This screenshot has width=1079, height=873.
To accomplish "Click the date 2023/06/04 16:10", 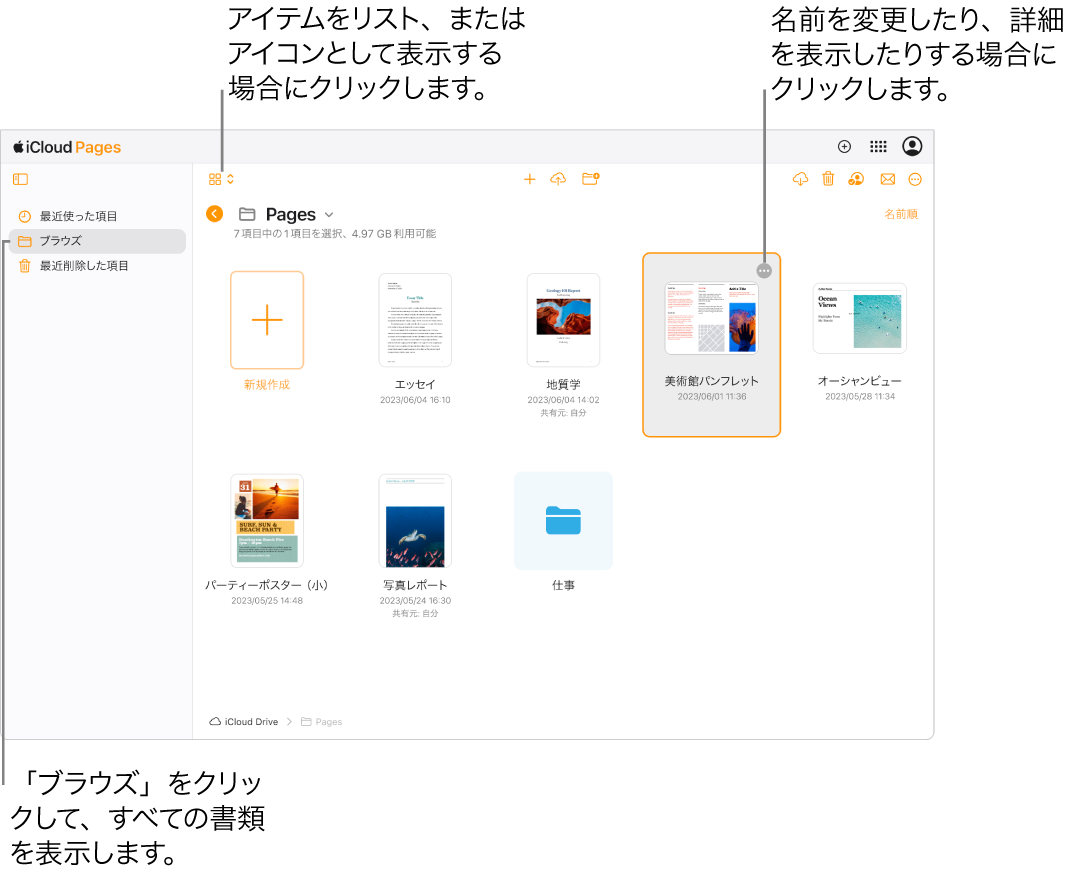I will click(x=415, y=400).
